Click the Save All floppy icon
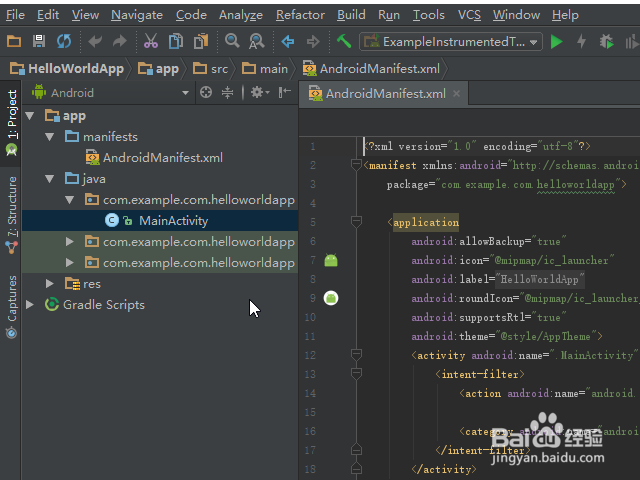 pyautogui.click(x=39, y=41)
